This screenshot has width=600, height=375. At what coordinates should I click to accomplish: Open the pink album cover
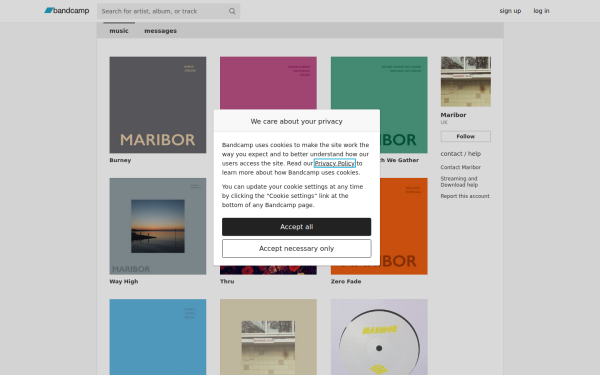(x=268, y=83)
